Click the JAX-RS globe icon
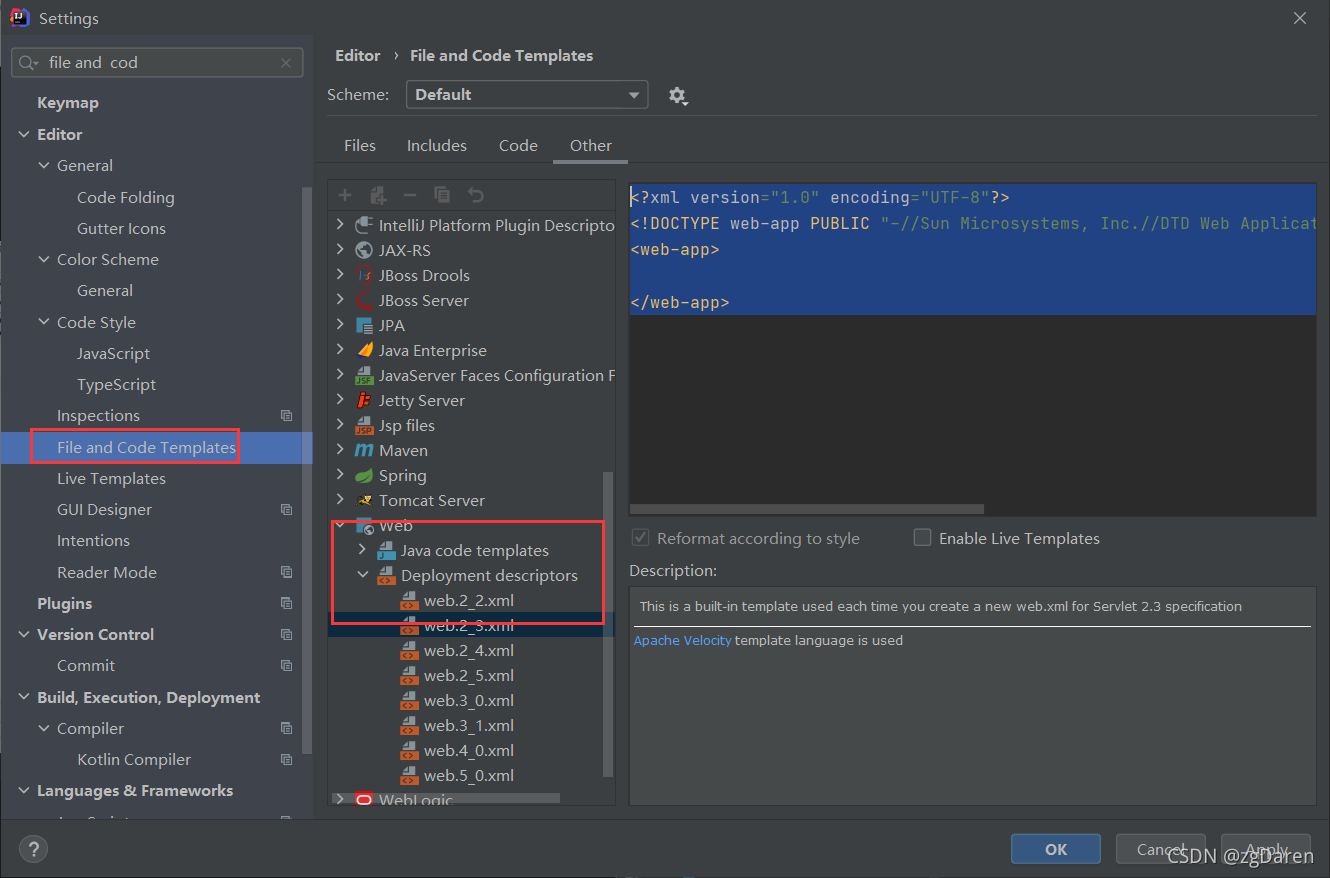This screenshot has height=878, width=1330. point(364,250)
